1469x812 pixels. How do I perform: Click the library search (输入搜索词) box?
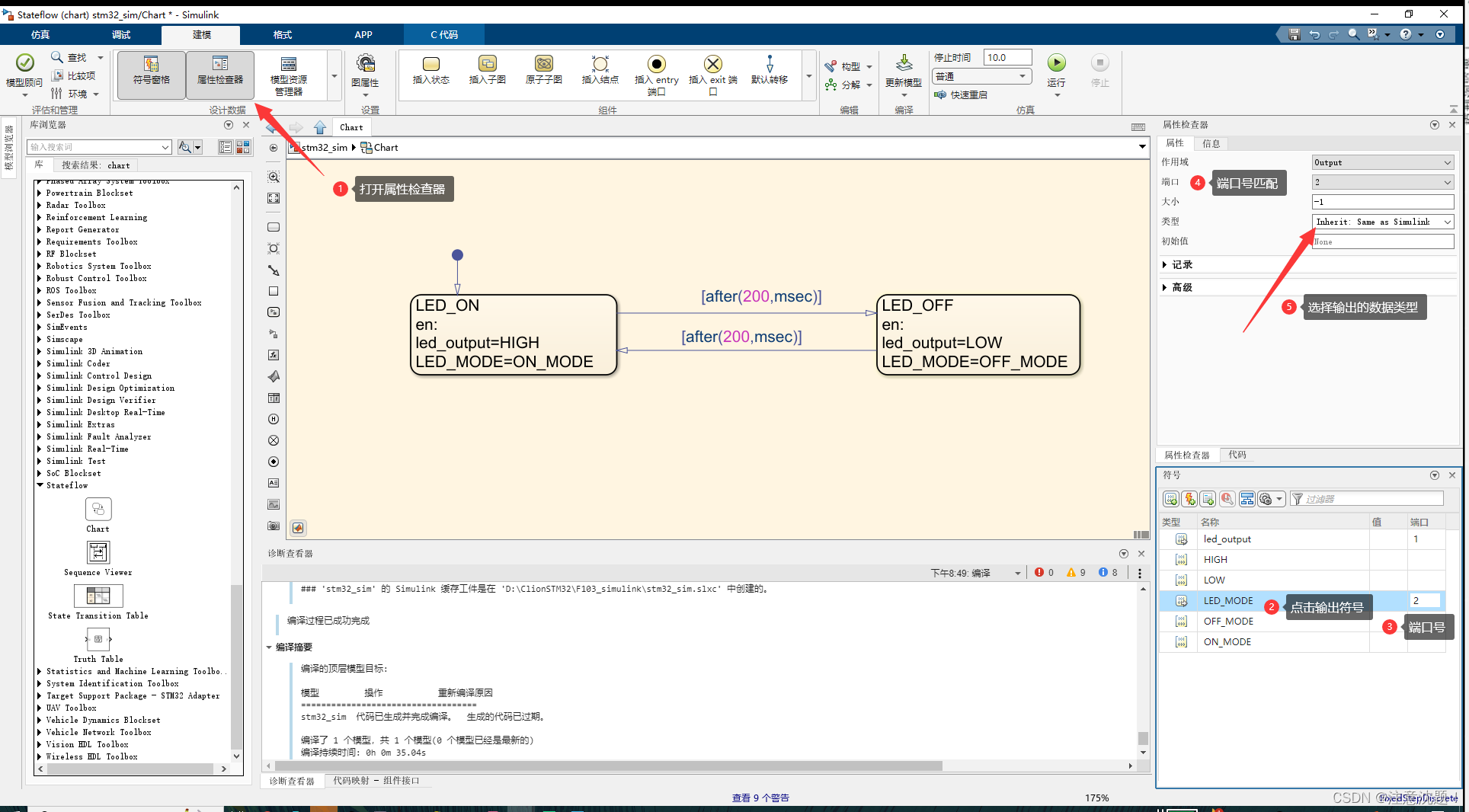click(98, 147)
